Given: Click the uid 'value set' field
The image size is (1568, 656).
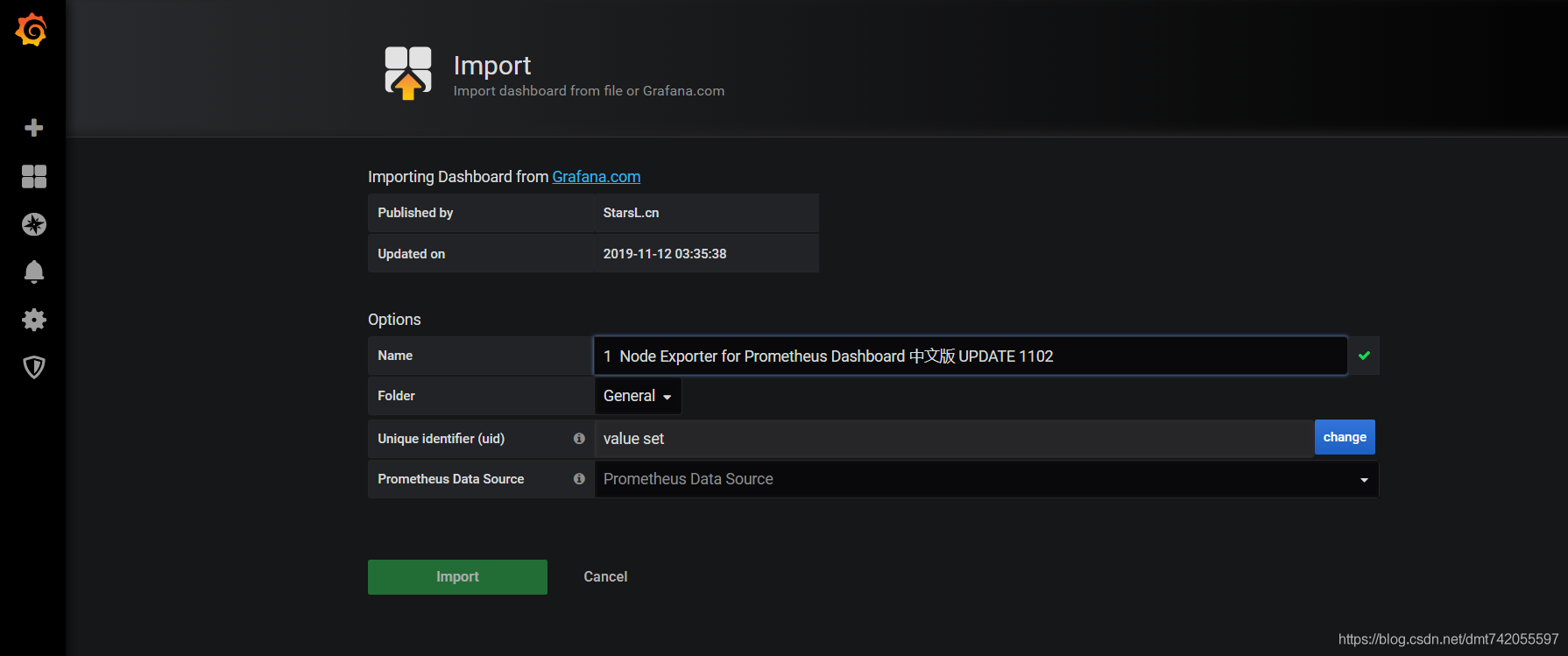Looking at the screenshot, I should (954, 438).
